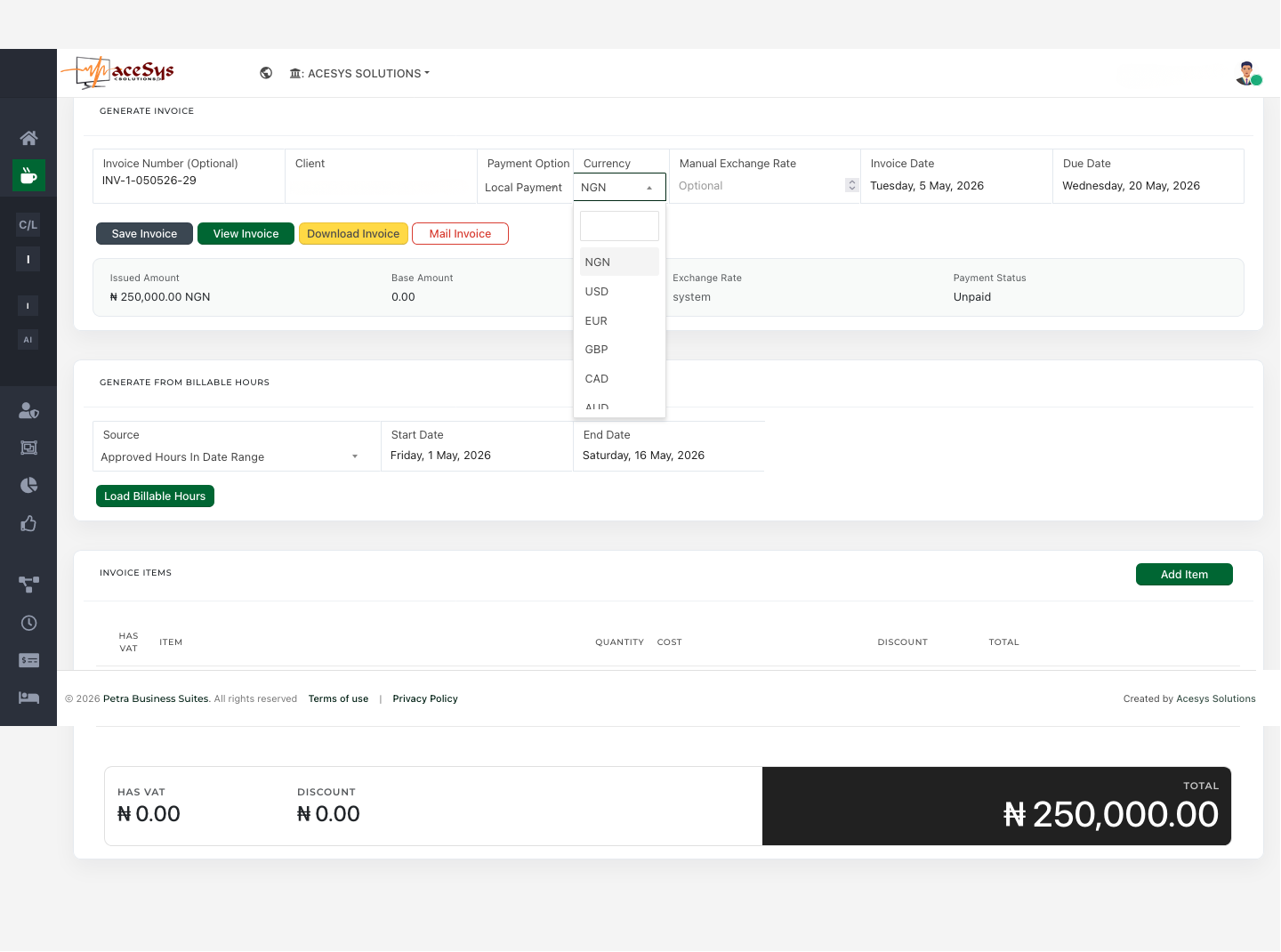Image resolution: width=1281 pixels, height=952 pixels.
Task: Open the pie chart sidebar icon
Action: click(x=28, y=485)
